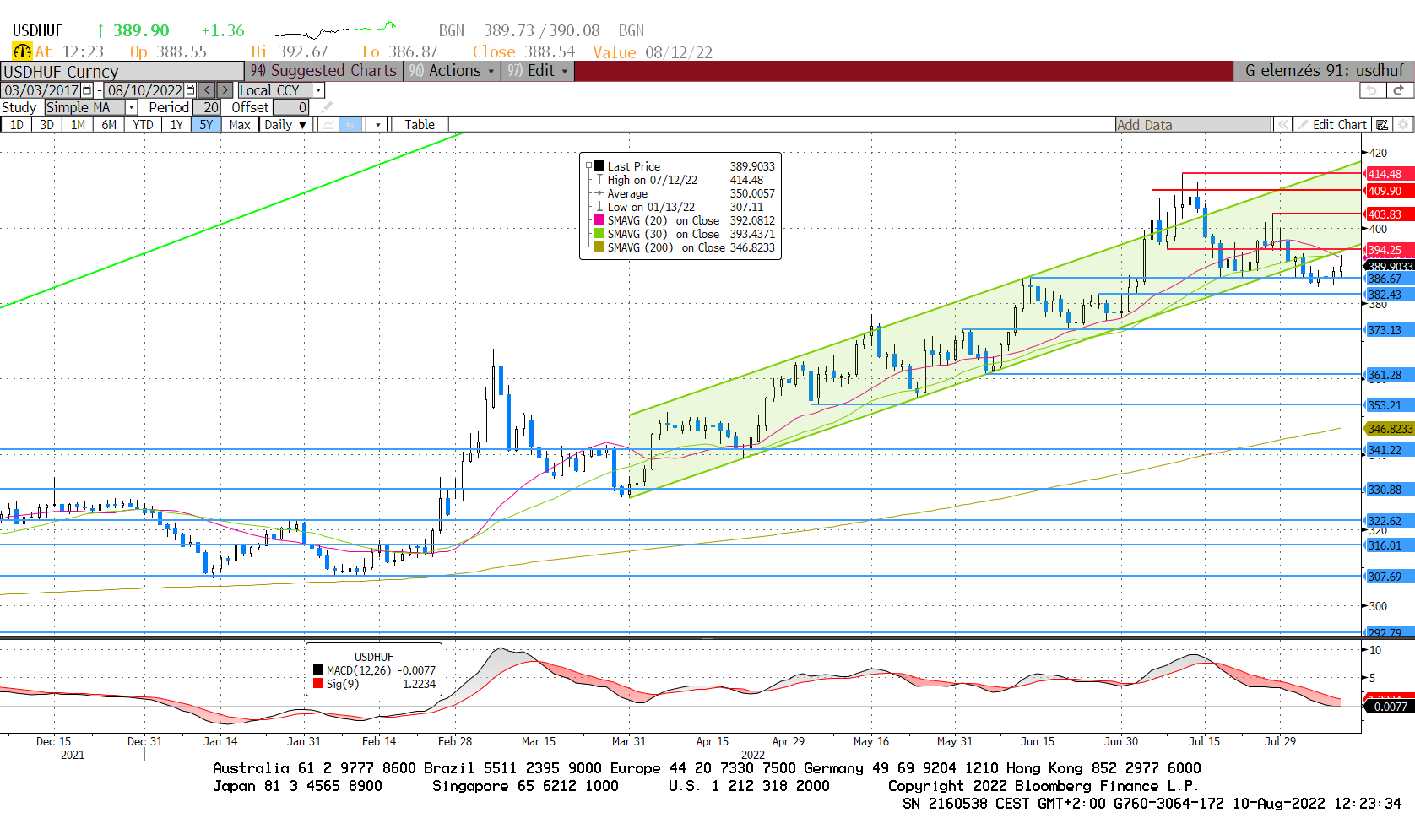Select the 1D range tab
1415x840 pixels.
16,125
